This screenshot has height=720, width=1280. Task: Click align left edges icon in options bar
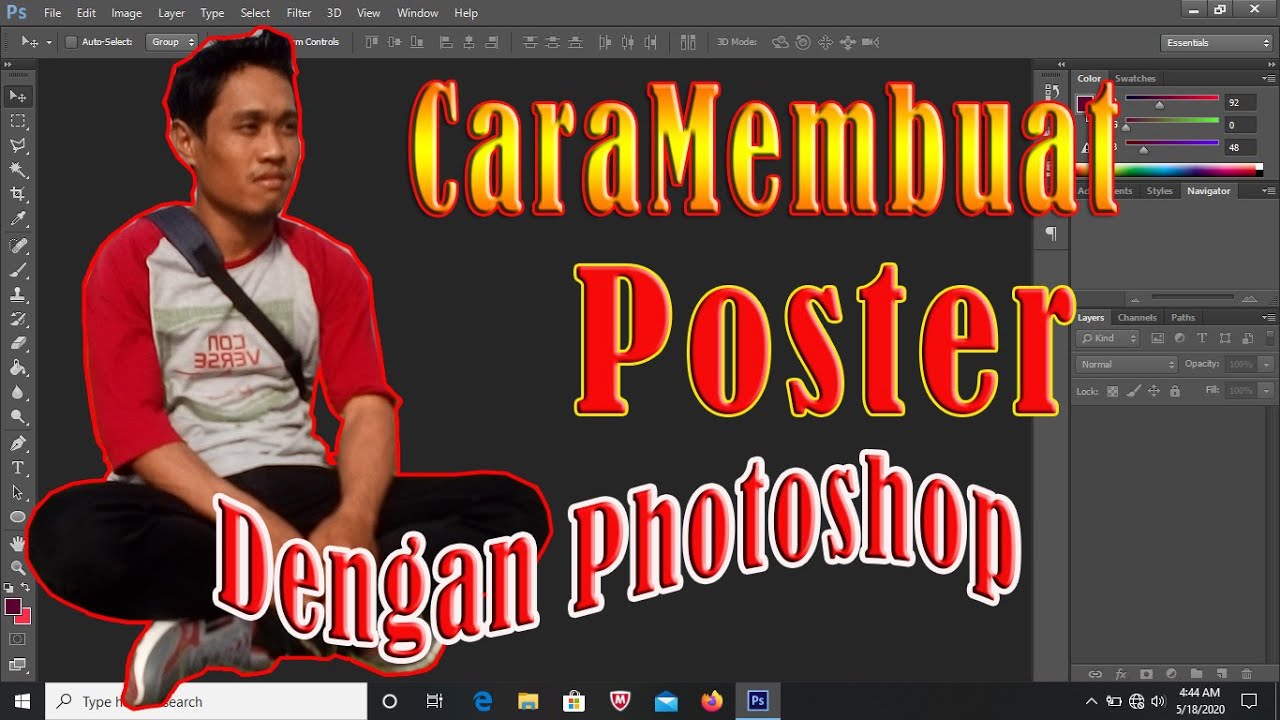(446, 42)
